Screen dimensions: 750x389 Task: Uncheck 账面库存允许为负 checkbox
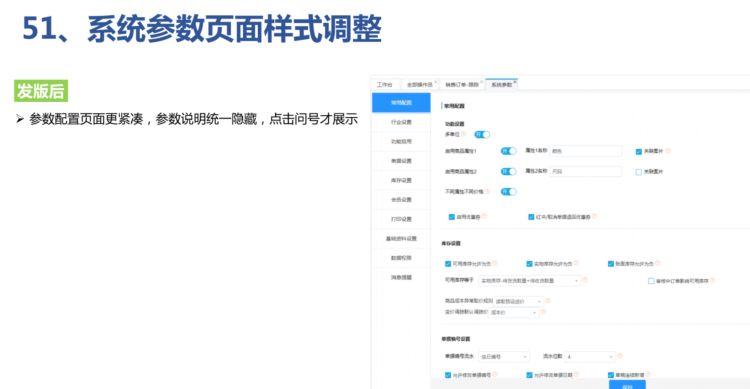pos(611,264)
